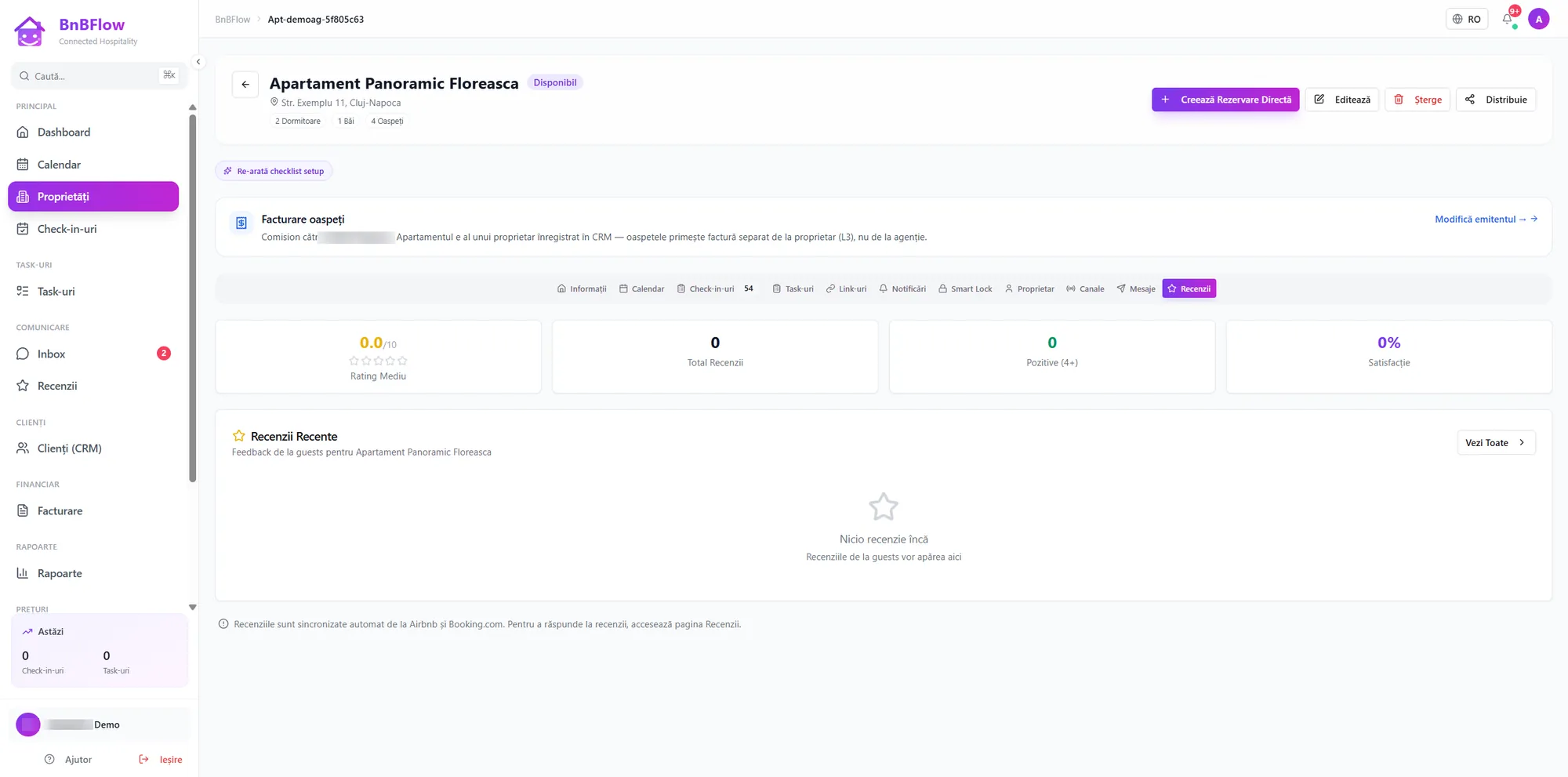Follow the Modifică emitentul link
The image size is (1568, 777).
pyautogui.click(x=1486, y=220)
